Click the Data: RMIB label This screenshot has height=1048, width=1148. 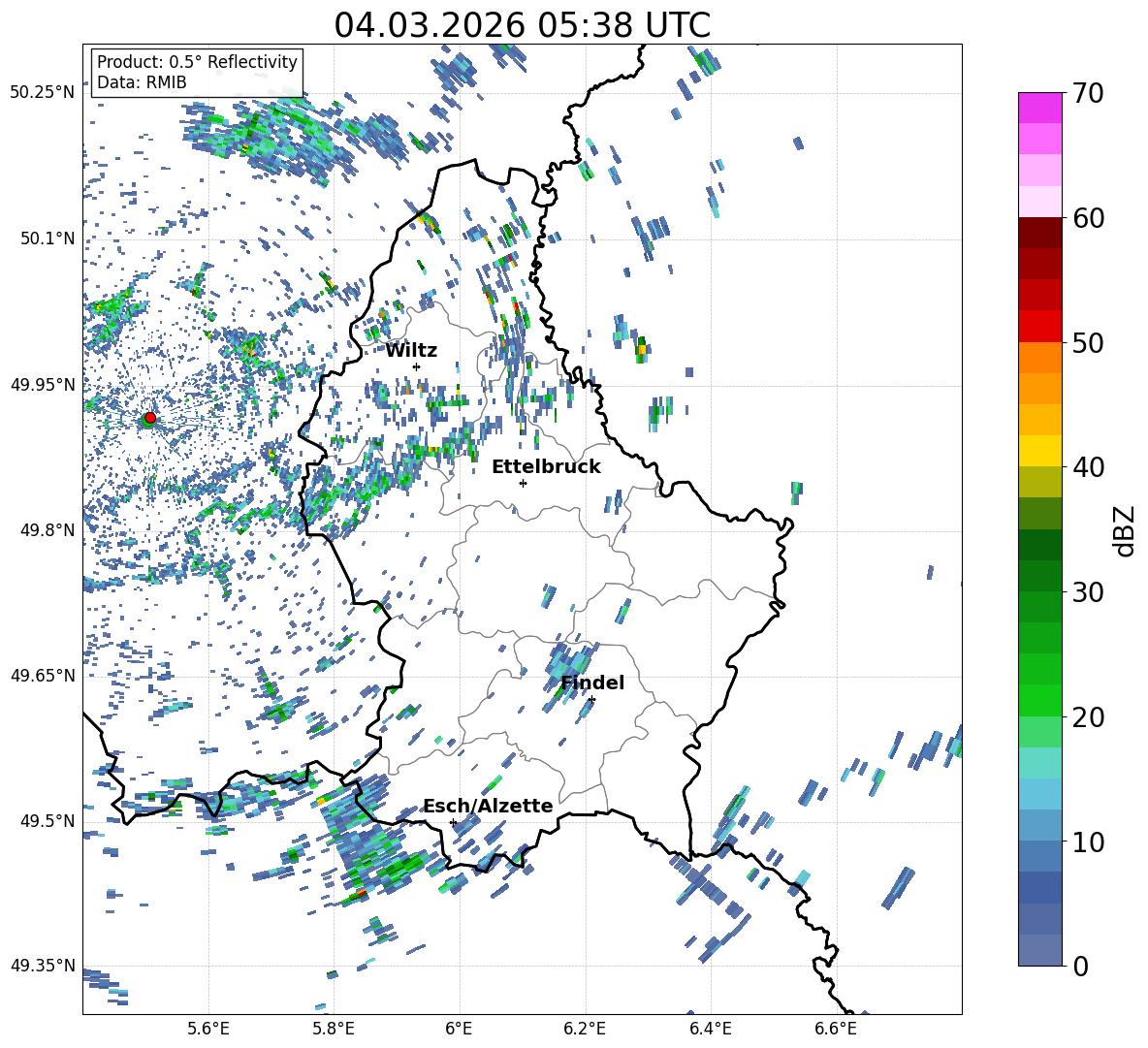(142, 82)
